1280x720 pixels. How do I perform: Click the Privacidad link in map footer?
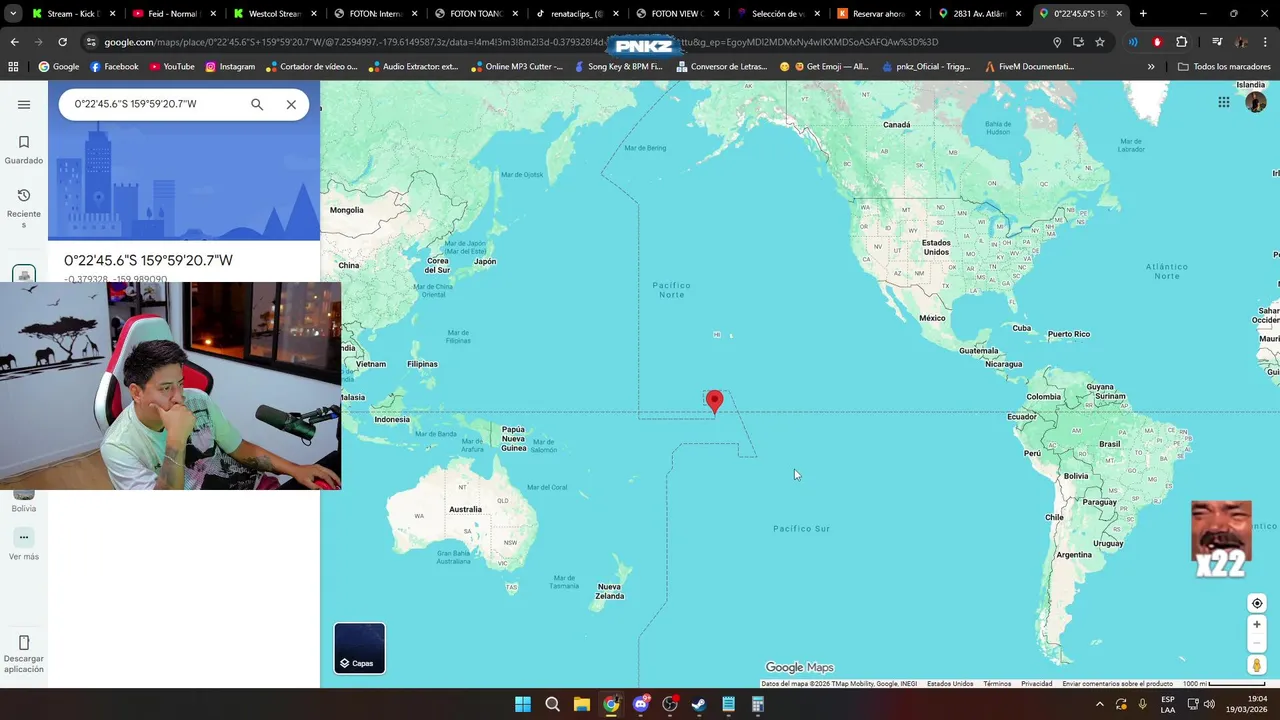[1036, 684]
